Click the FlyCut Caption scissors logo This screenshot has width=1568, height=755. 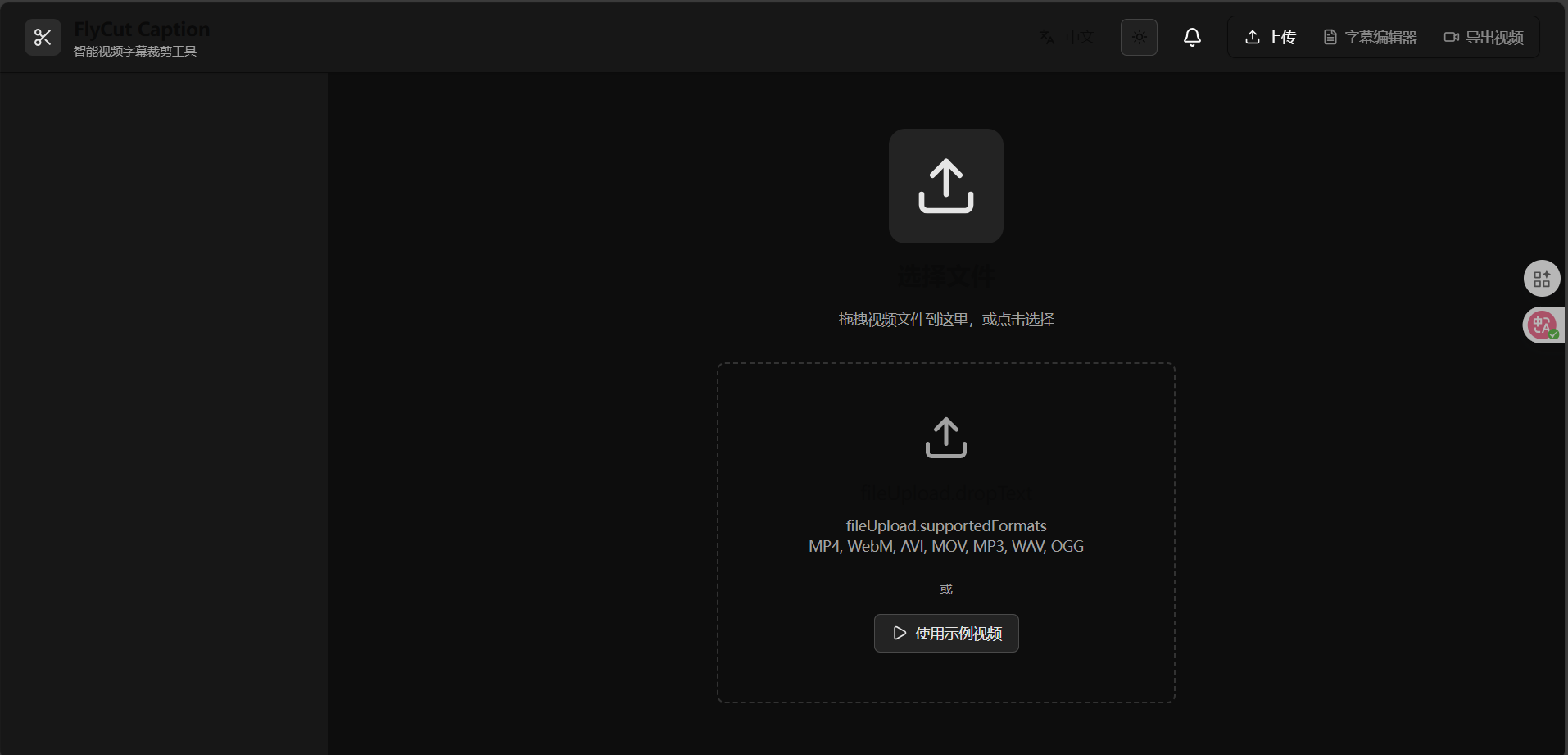[43, 37]
